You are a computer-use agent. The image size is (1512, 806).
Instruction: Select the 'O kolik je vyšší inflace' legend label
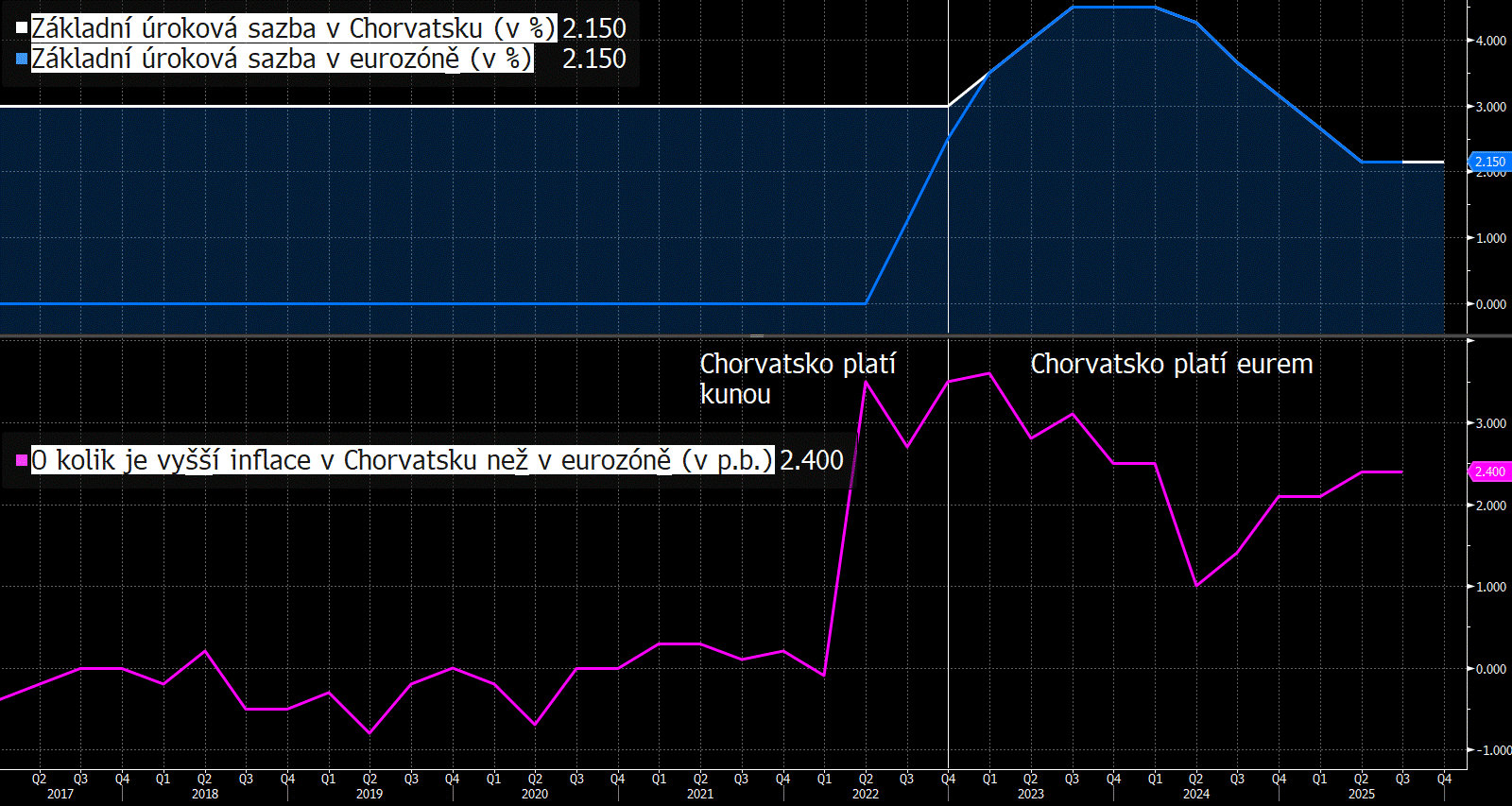click(402, 460)
